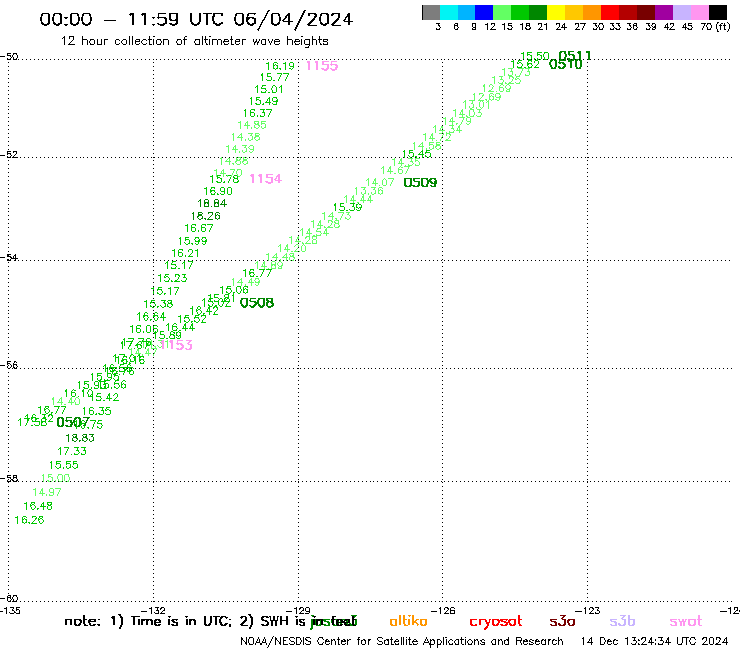
Task: Click the wave height value 15.55
Action: coord(63,465)
